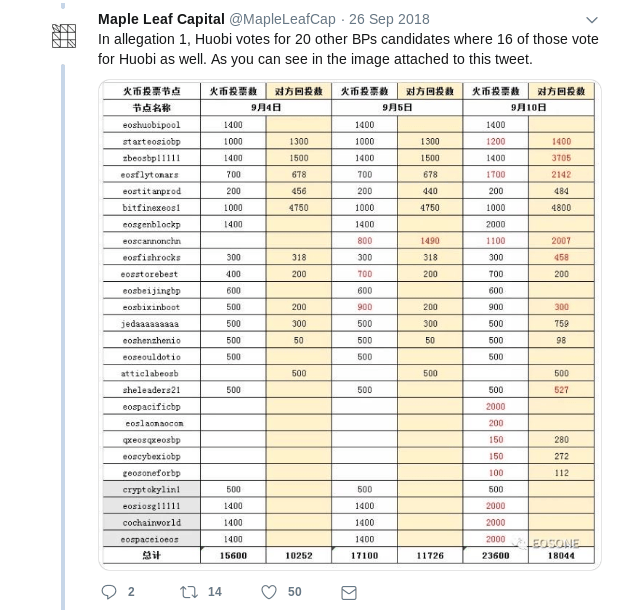Click the bitfinexeos1 row label in the image
This screenshot has height=610, width=640.
click(151, 208)
